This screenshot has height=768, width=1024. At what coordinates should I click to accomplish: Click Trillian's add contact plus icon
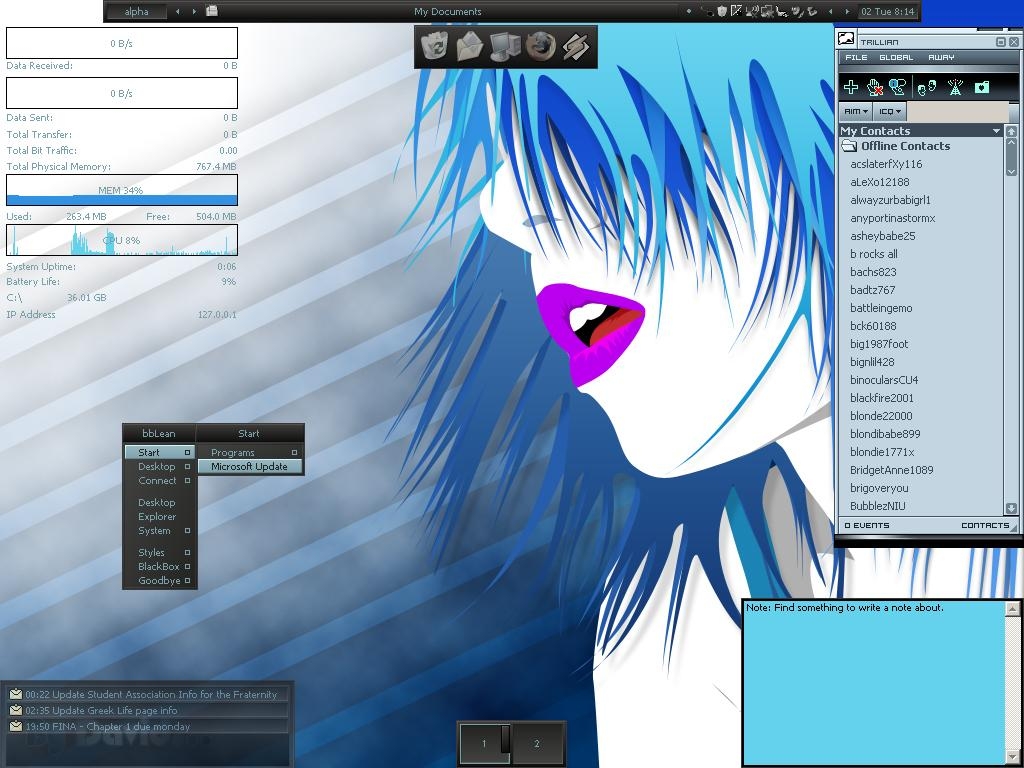click(x=851, y=87)
